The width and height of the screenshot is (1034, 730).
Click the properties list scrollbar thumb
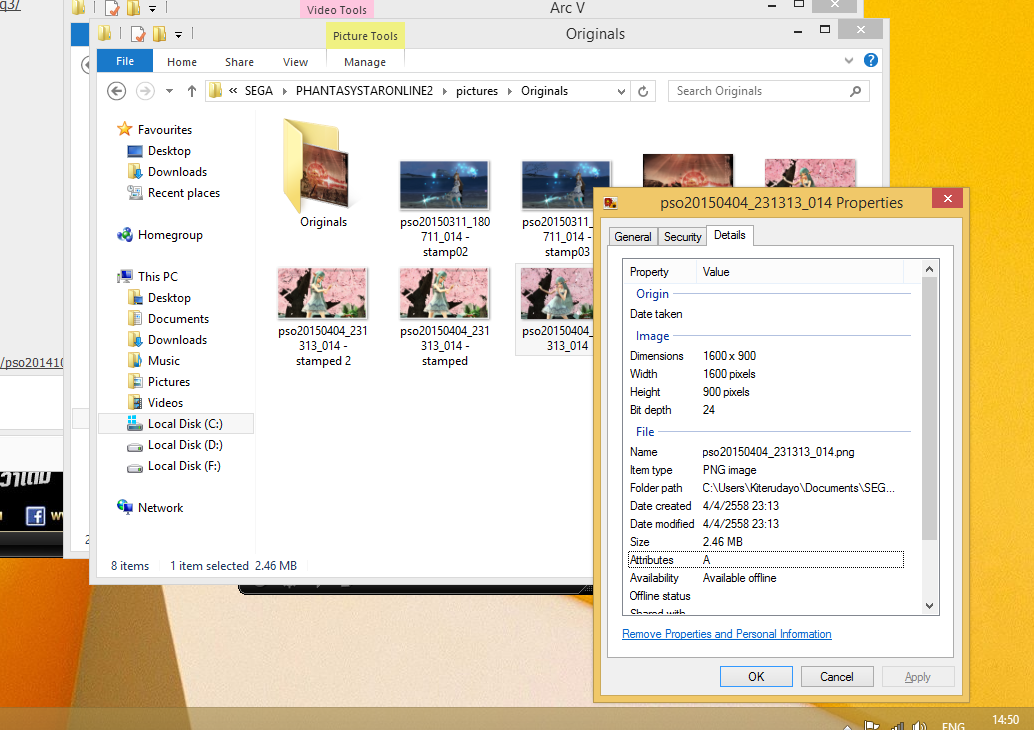point(929,409)
